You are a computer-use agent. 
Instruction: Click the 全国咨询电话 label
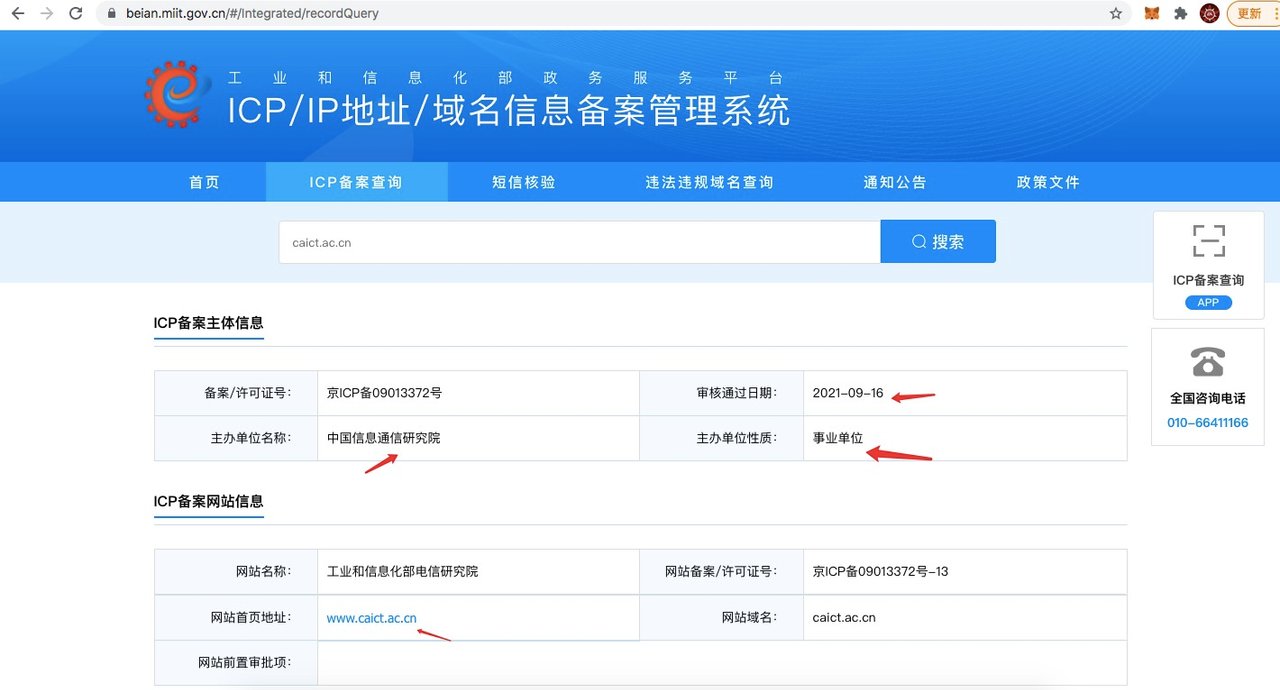(1208, 398)
